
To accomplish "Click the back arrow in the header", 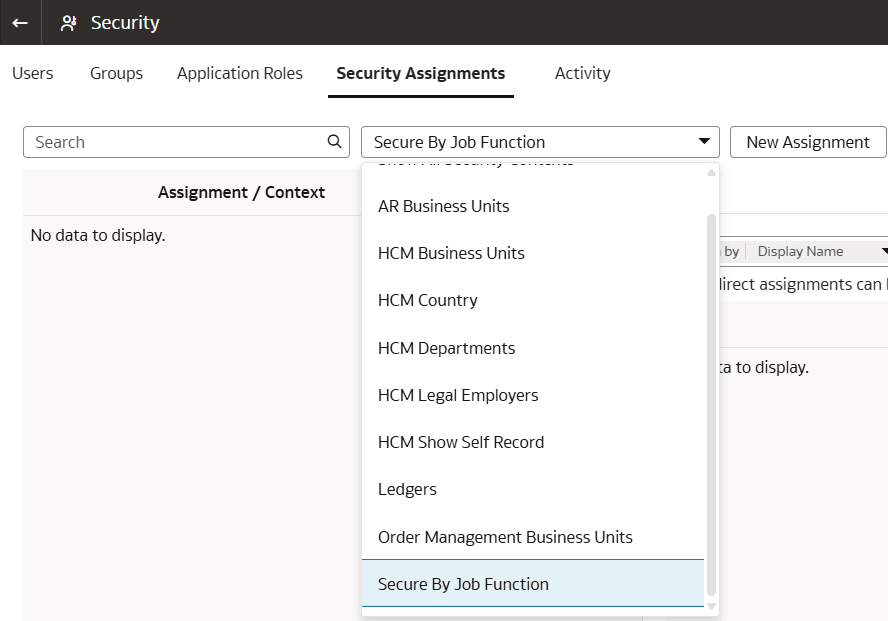I will (19, 22).
